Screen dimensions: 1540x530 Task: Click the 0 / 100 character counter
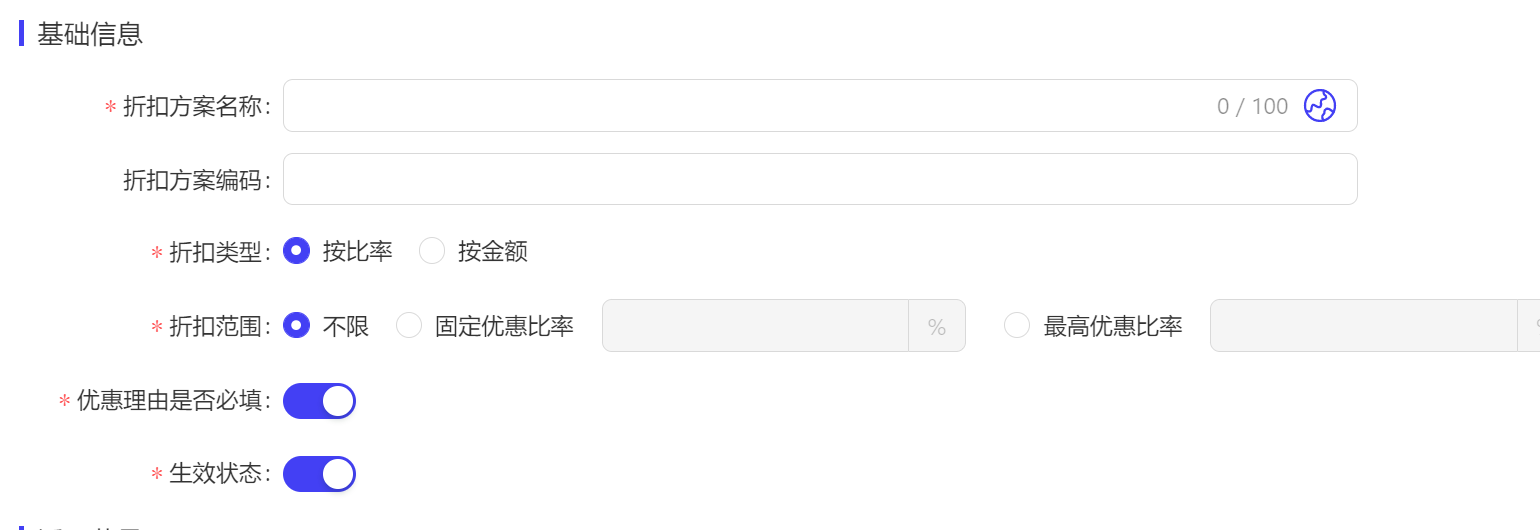coord(1253,106)
